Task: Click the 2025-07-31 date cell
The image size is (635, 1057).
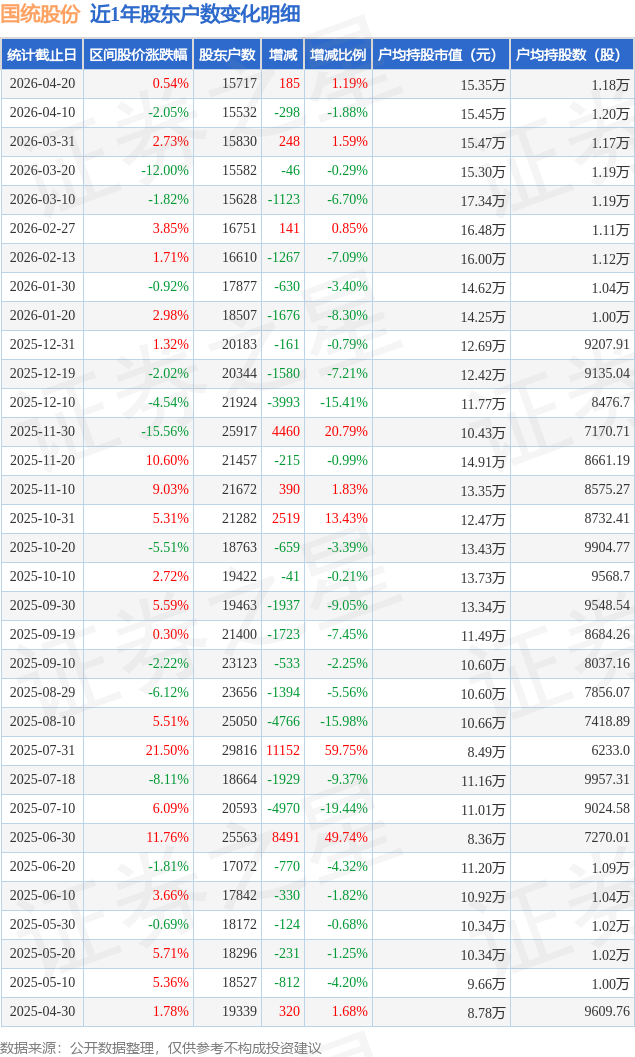Action: (x=42, y=751)
